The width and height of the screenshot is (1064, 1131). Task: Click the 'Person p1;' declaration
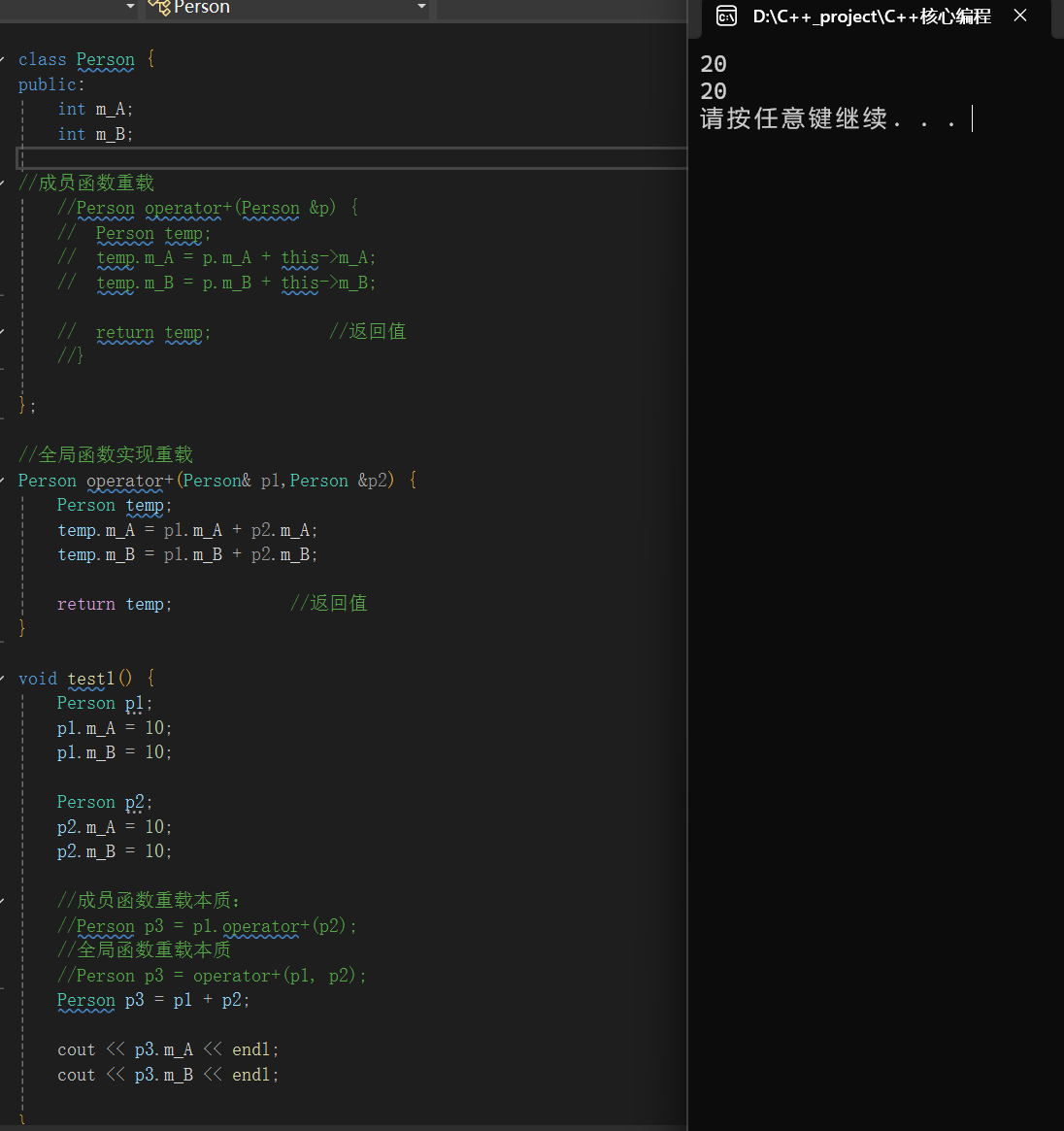(105, 703)
